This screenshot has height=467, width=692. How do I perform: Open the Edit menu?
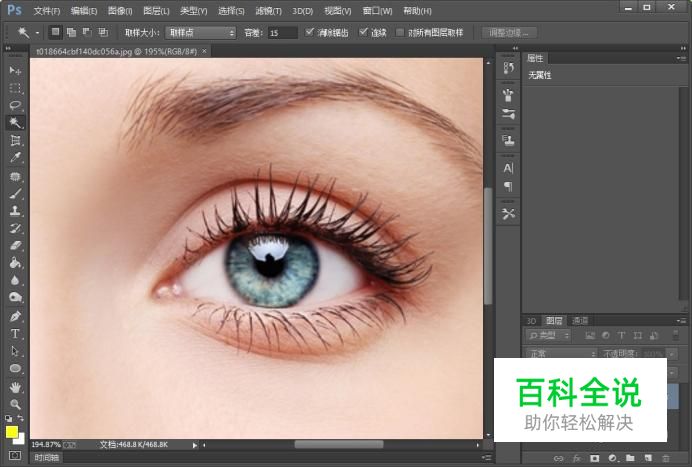(84, 11)
